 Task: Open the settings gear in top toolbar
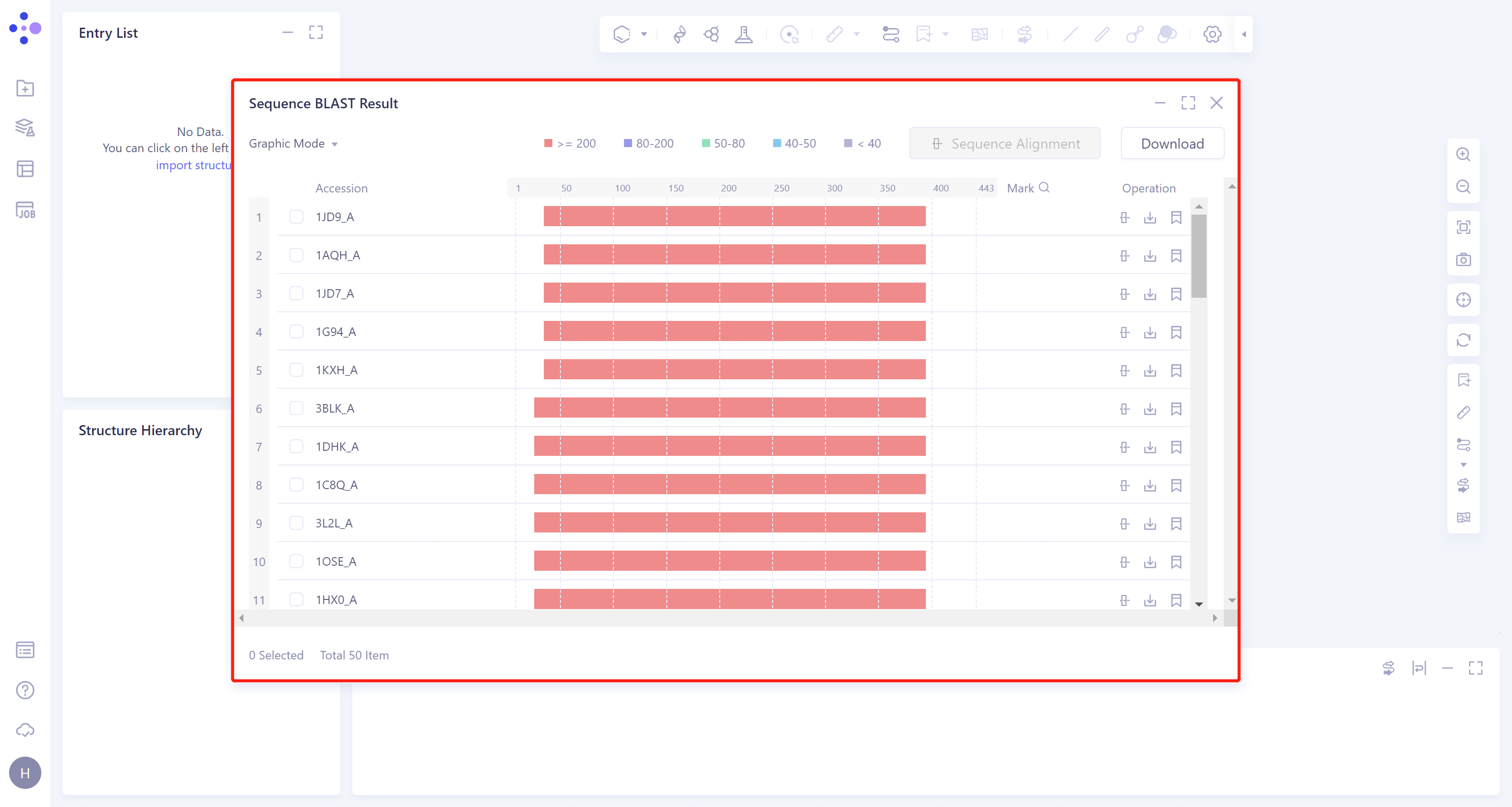1212,34
